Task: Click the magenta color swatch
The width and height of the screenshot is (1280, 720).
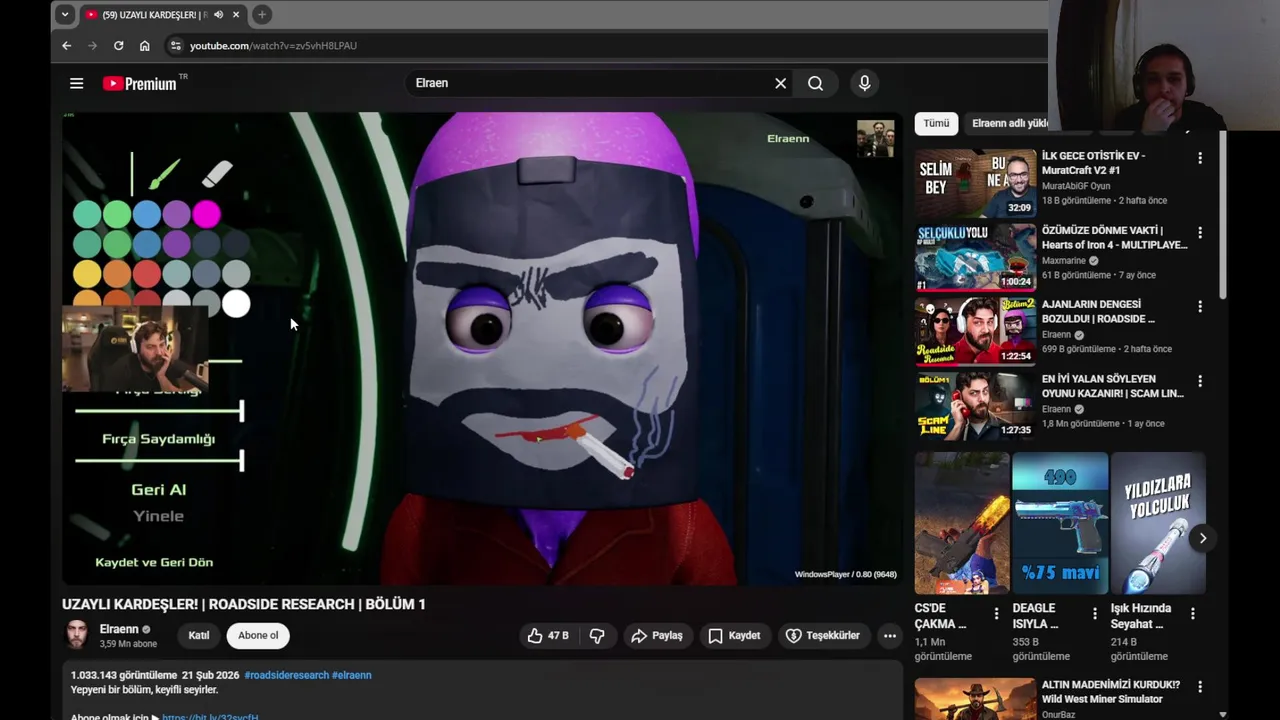Action: tap(206, 214)
